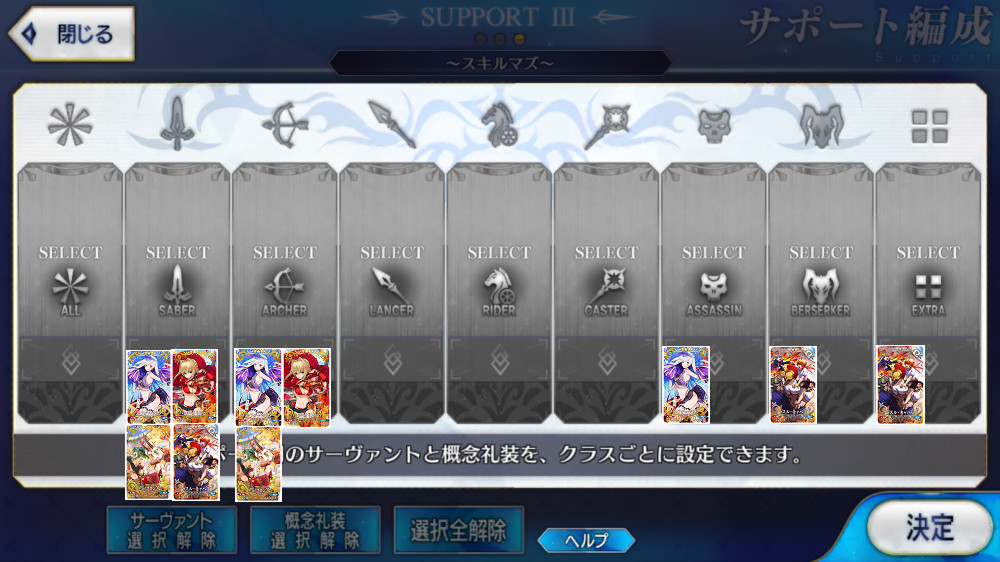1000x562 pixels.
Task: Click the Berserker slot craft essence card thumbnail
Action: click(793, 385)
